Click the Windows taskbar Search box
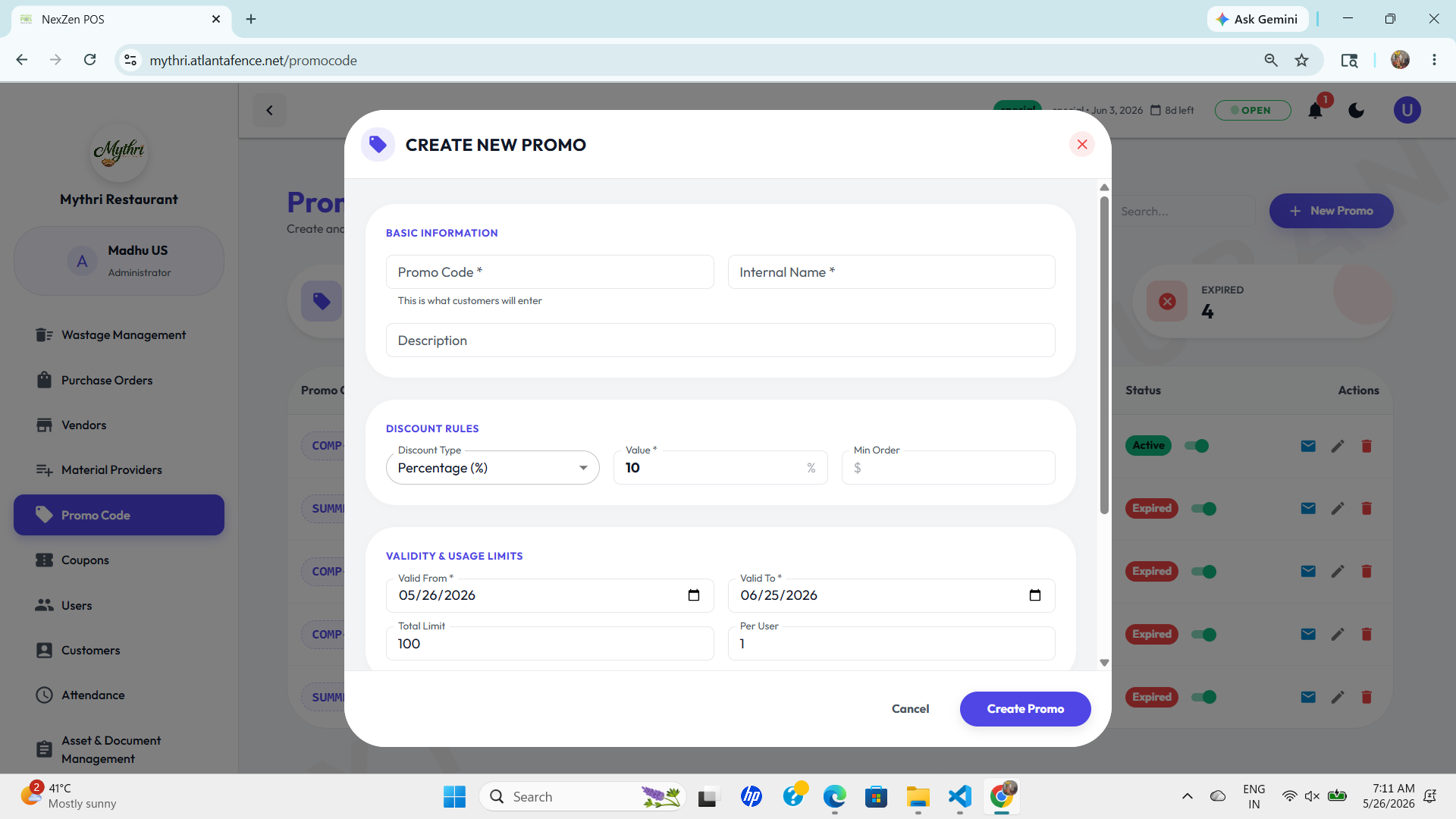 click(x=582, y=796)
